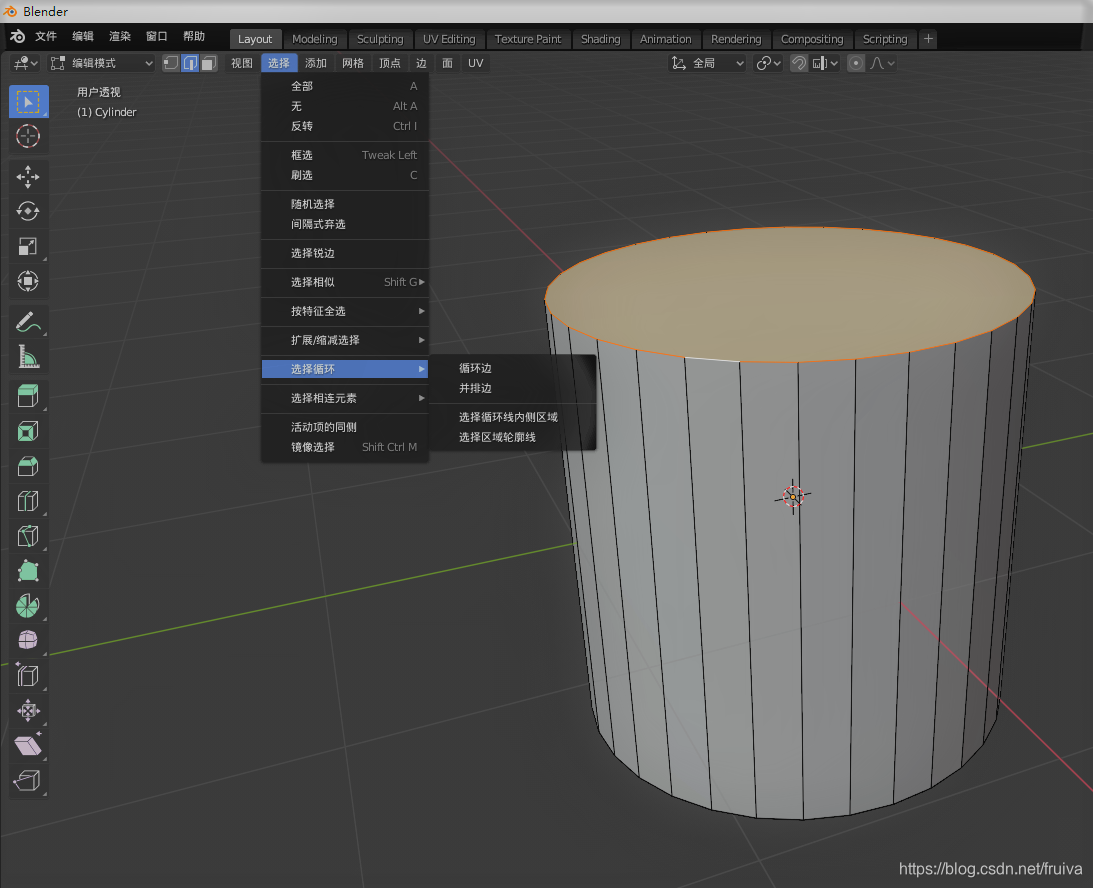Expand the pivot point dropdown
The width and height of the screenshot is (1093, 888).
tap(769, 63)
